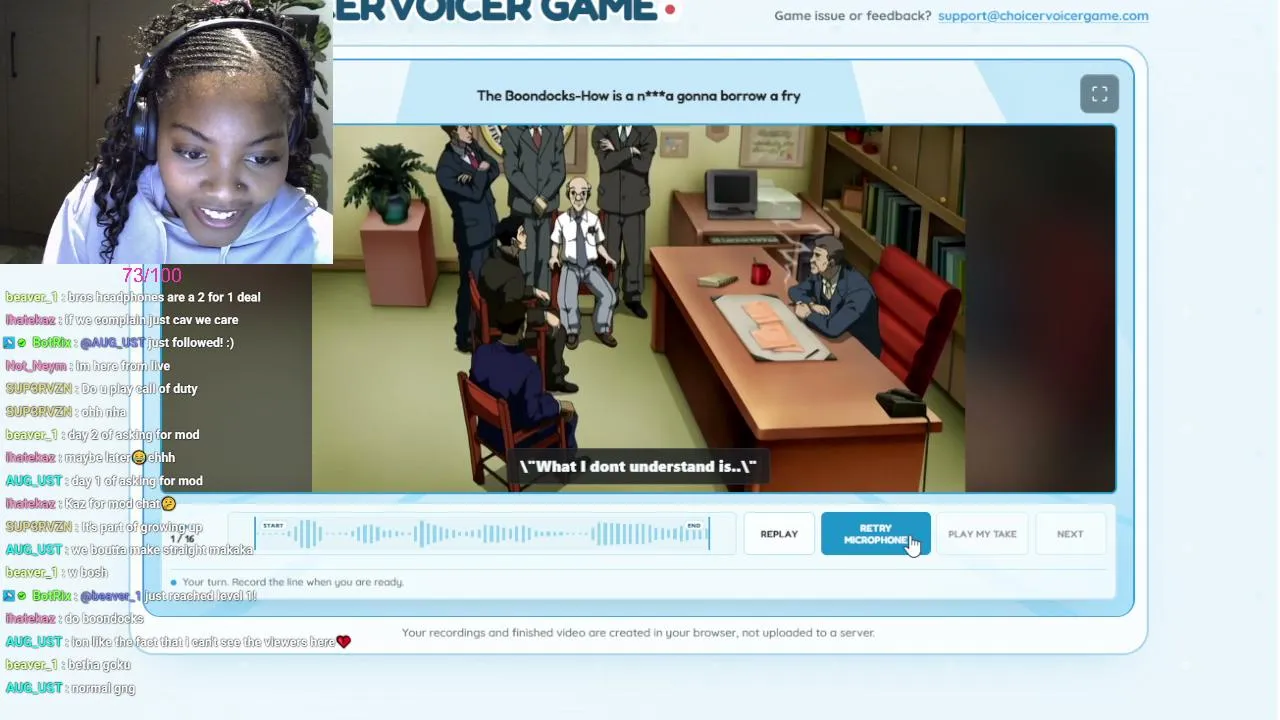Click the PLAY MY TAKE button
The width and height of the screenshot is (1280, 720).
pyautogui.click(x=982, y=534)
